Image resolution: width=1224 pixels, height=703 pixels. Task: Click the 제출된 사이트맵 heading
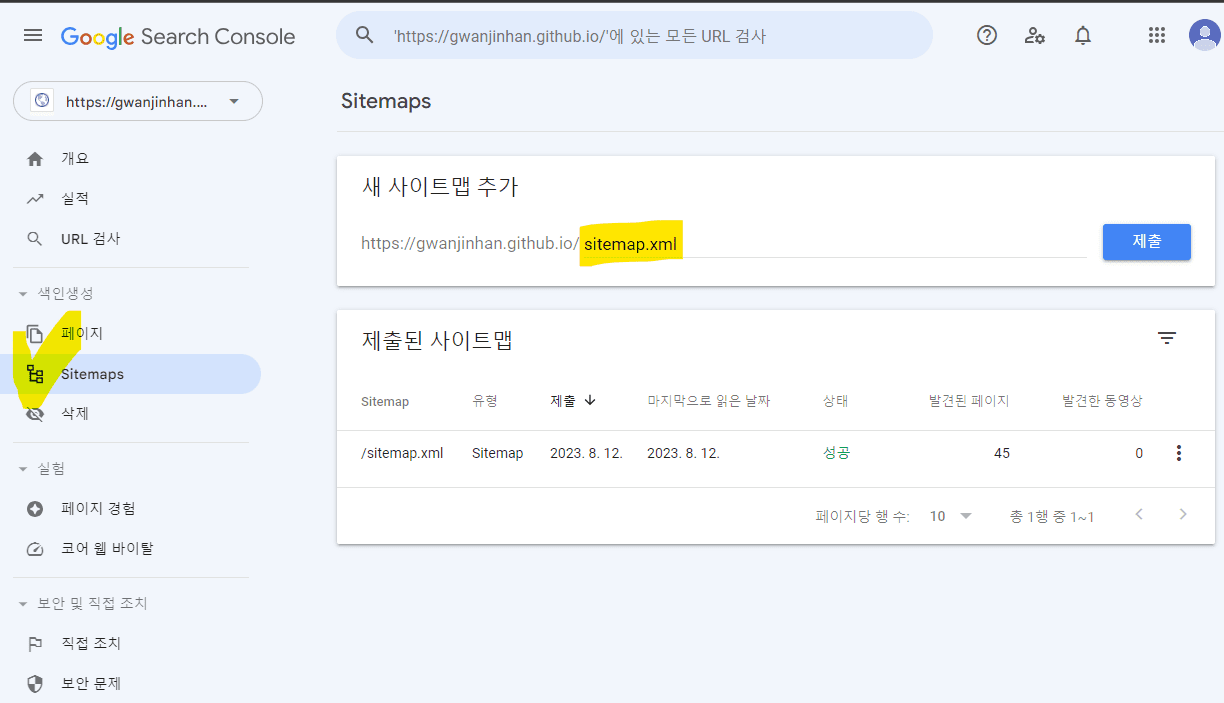437,340
